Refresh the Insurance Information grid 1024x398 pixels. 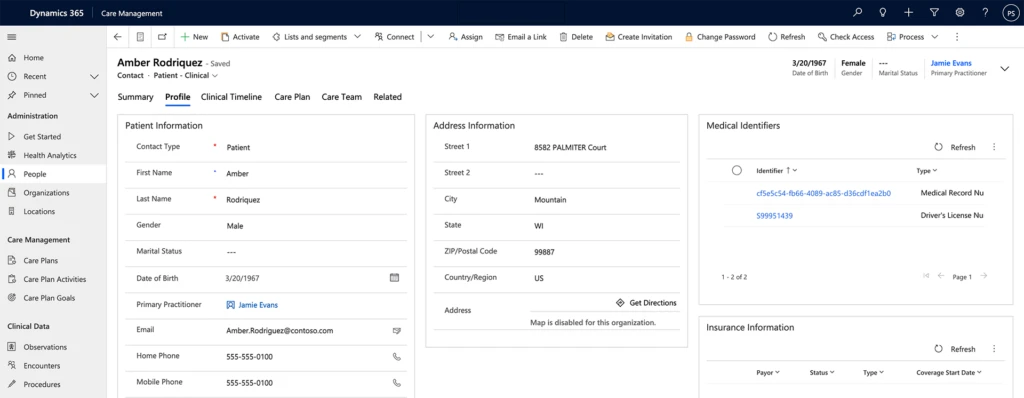(x=955, y=349)
